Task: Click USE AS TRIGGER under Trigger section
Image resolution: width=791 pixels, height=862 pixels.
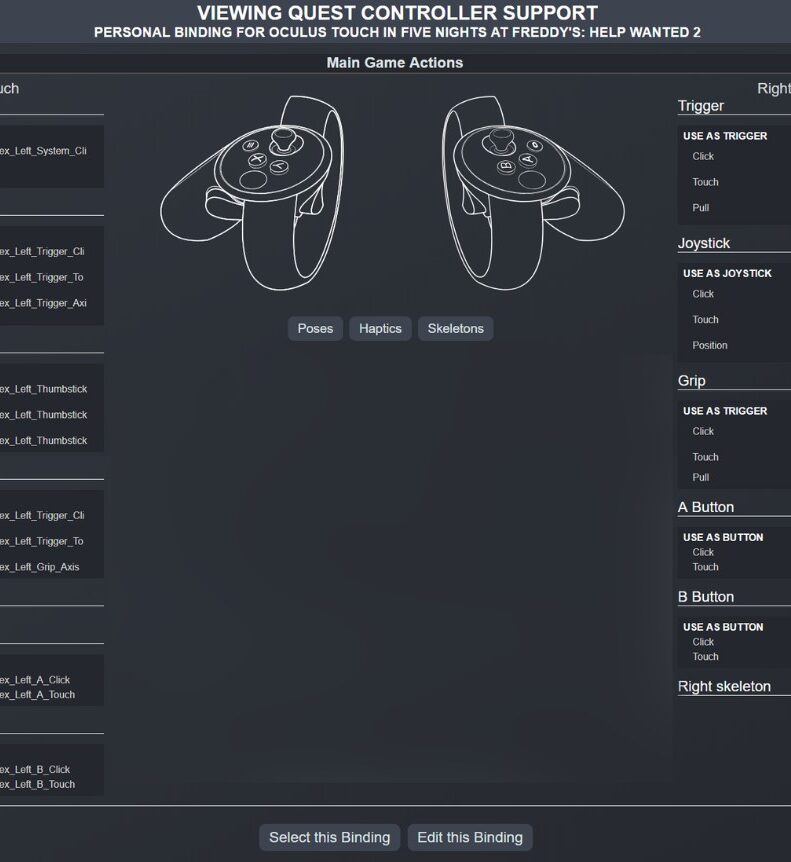Action: tap(725, 136)
